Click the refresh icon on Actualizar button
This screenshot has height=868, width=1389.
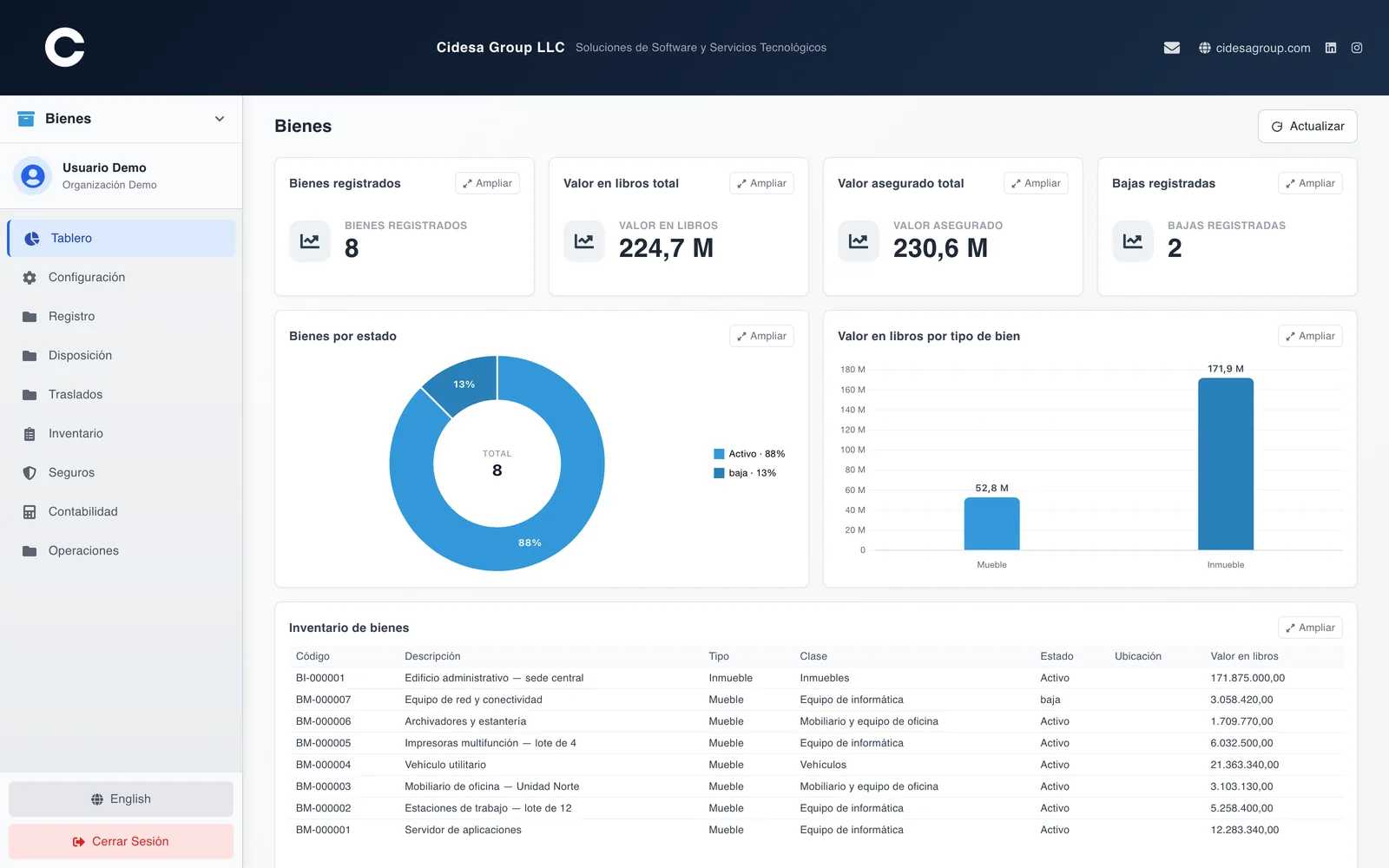click(1277, 127)
